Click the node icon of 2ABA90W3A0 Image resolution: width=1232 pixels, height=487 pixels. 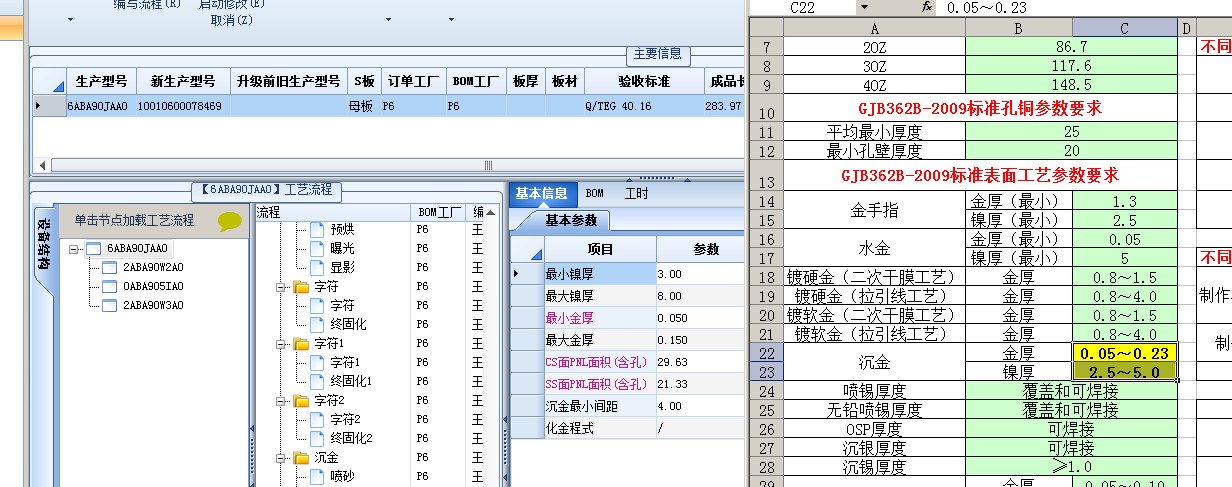(110, 305)
